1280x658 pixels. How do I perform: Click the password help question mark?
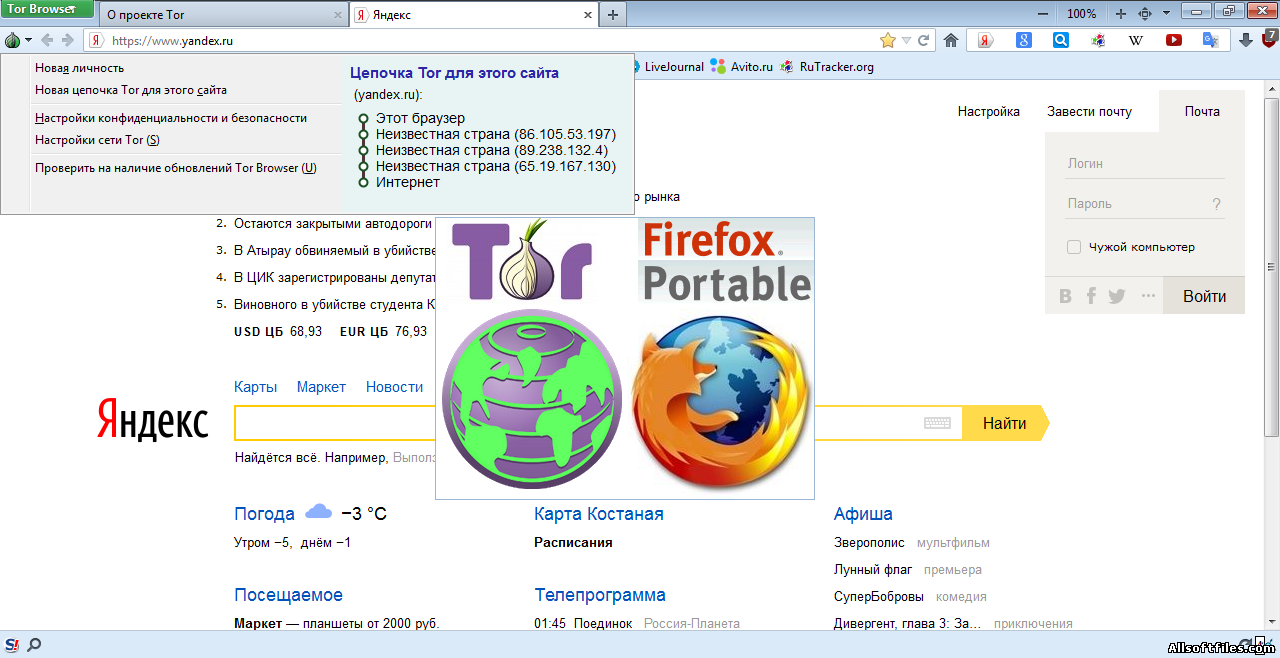pos(1217,204)
